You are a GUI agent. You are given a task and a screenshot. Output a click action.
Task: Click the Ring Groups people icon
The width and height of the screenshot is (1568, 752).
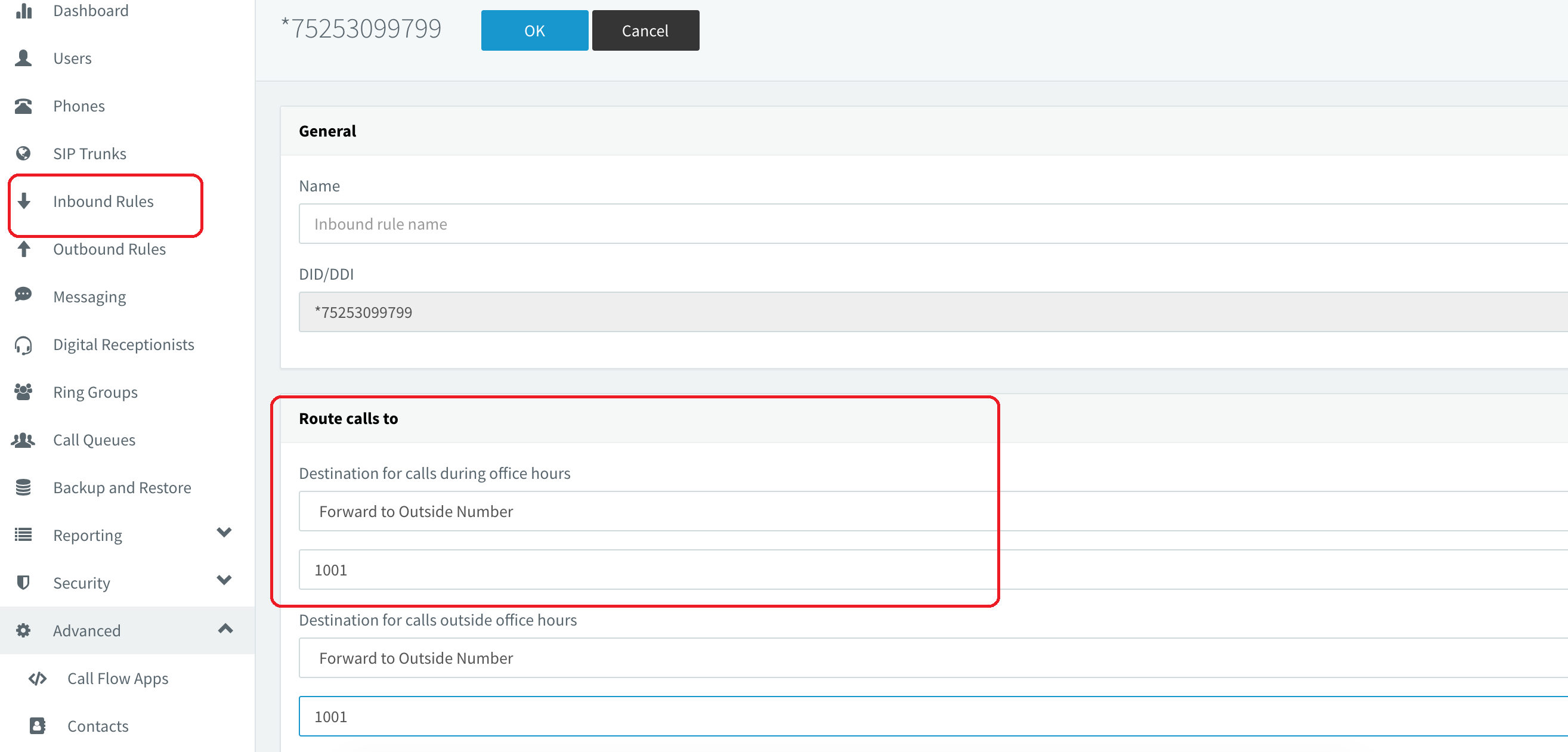[x=24, y=392]
